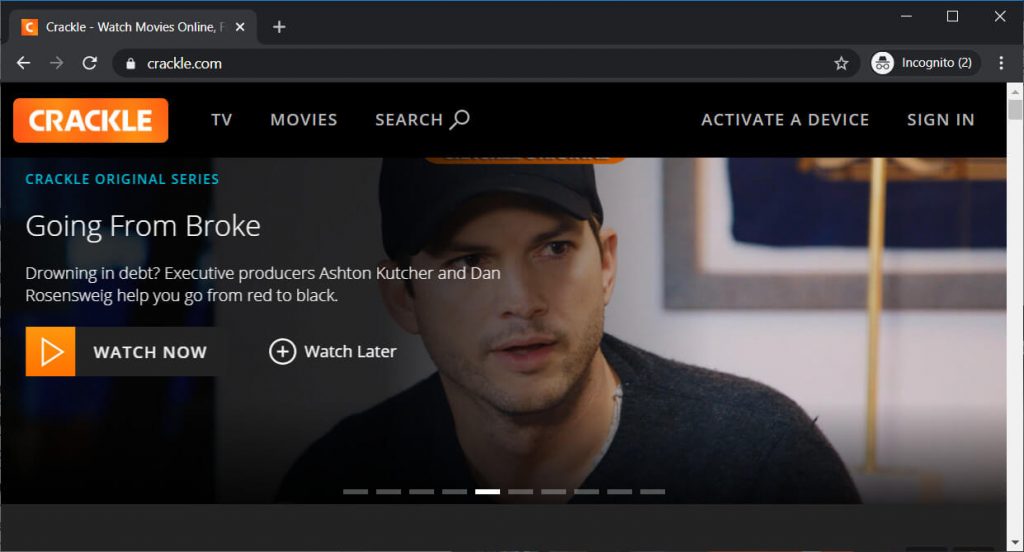Open the Chrome three-dot menu
Image resolution: width=1024 pixels, height=552 pixels.
(1001, 63)
